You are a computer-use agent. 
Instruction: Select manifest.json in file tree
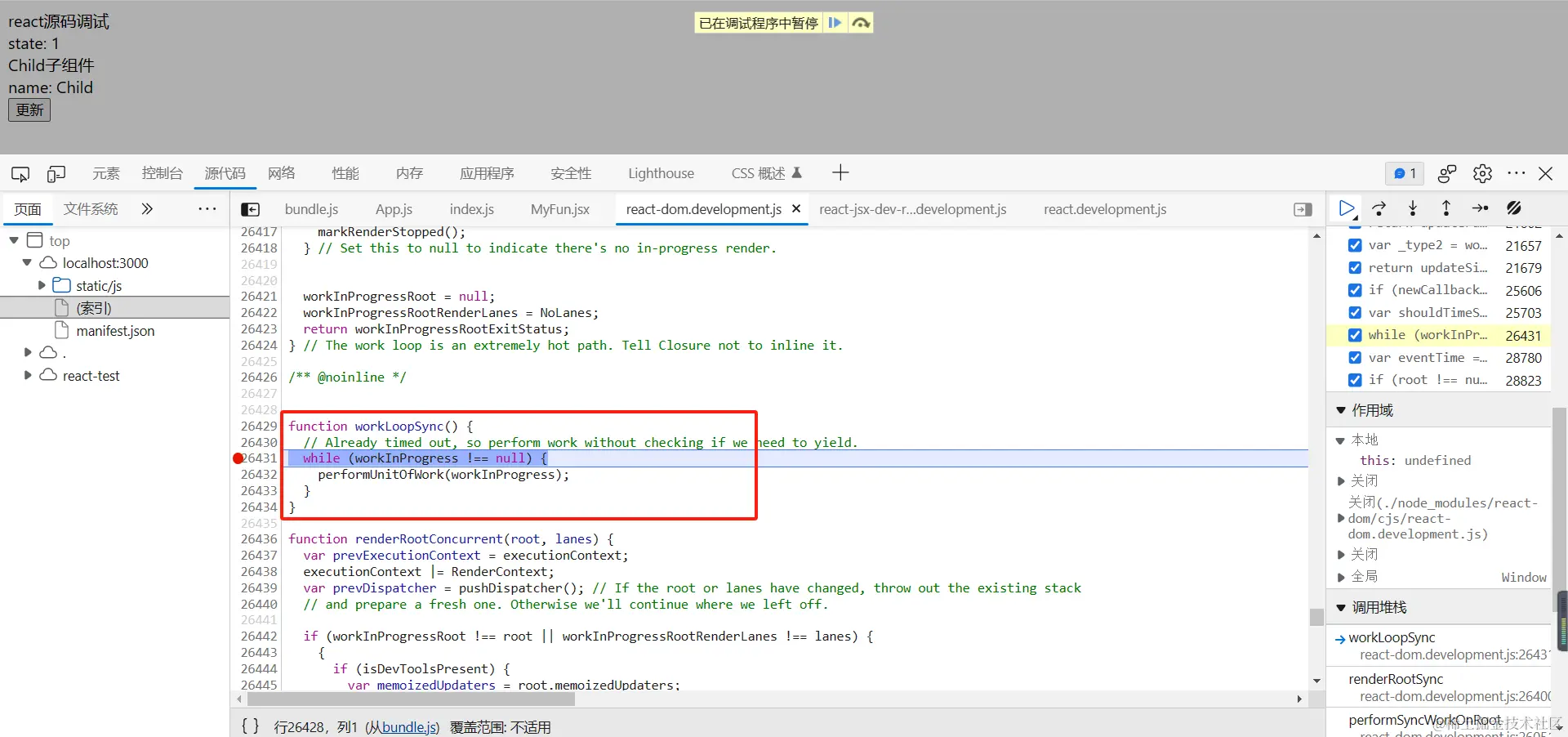(115, 331)
